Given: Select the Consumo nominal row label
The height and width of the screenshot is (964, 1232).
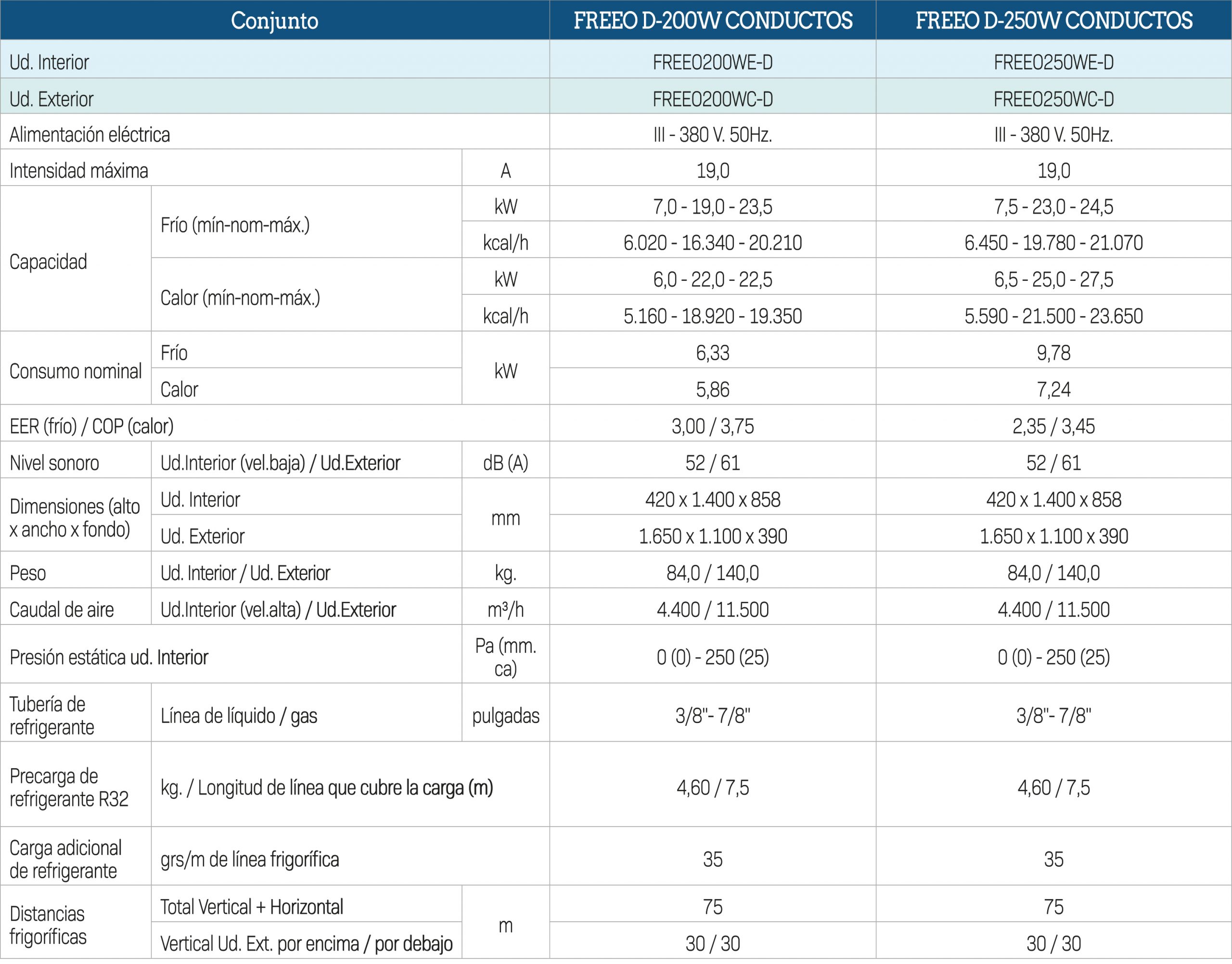Looking at the screenshot, I should click(x=76, y=371).
